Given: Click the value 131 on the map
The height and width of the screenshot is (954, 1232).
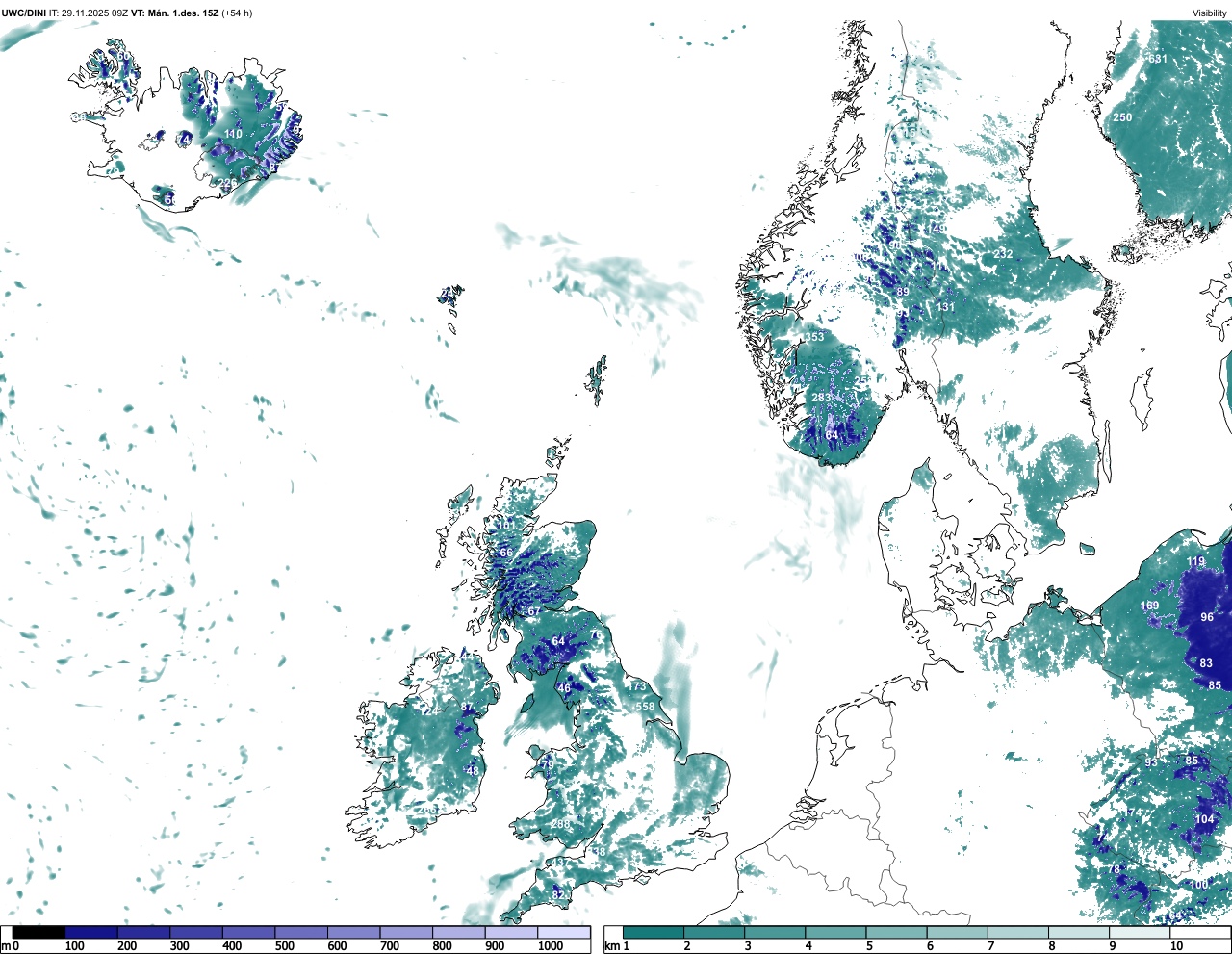Looking at the screenshot, I should 945,307.
